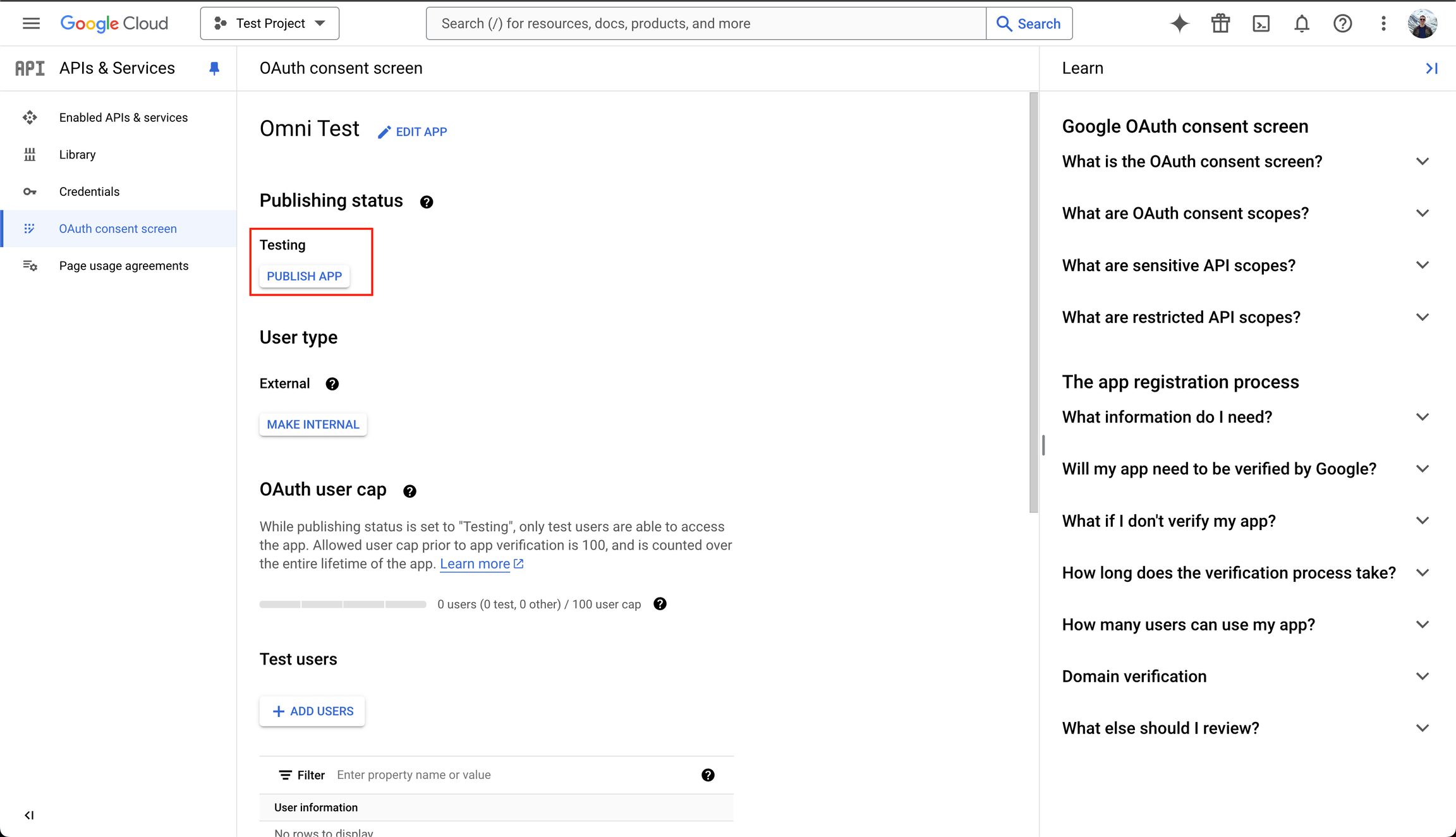Select Library in the sidebar
The height and width of the screenshot is (837, 1456).
coord(77,154)
